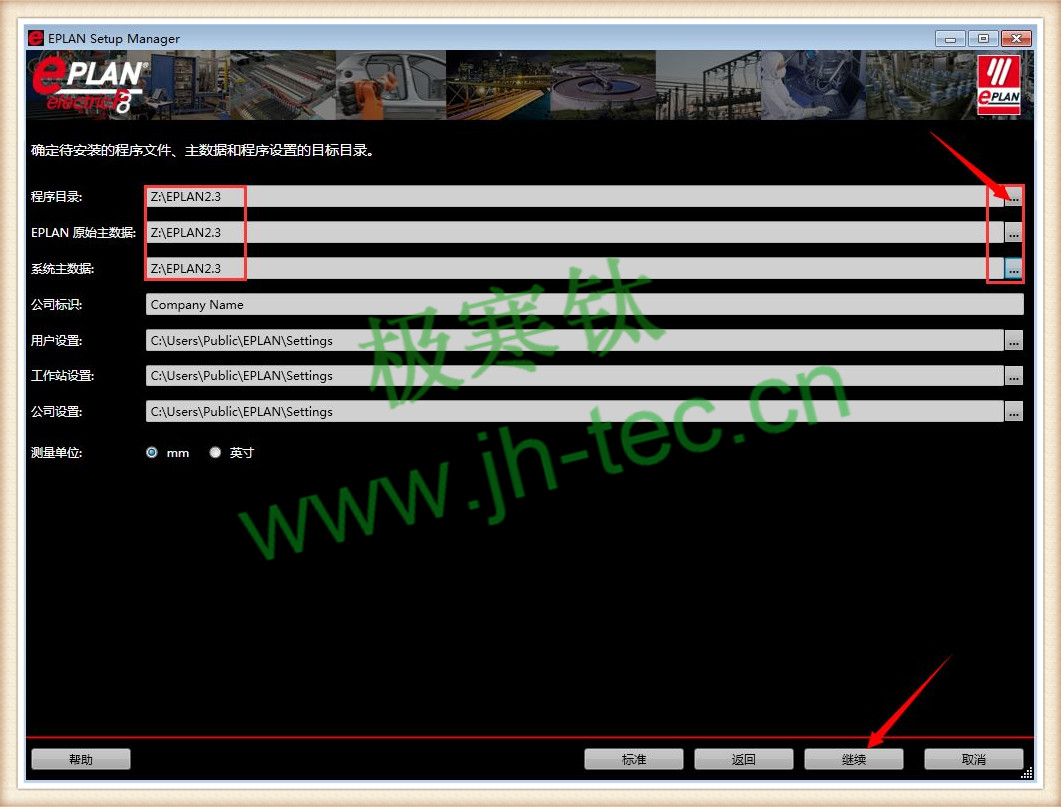Screen dimensions: 1061x807
Task: Click the EPLAN 原始主数据 label
Action: point(83,233)
